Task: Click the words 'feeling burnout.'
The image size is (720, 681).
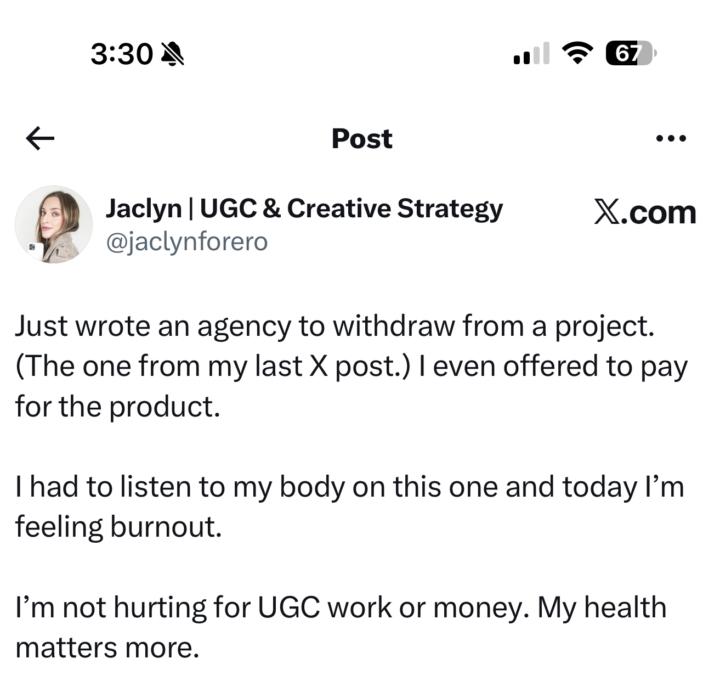Action: pyautogui.click(x=117, y=527)
